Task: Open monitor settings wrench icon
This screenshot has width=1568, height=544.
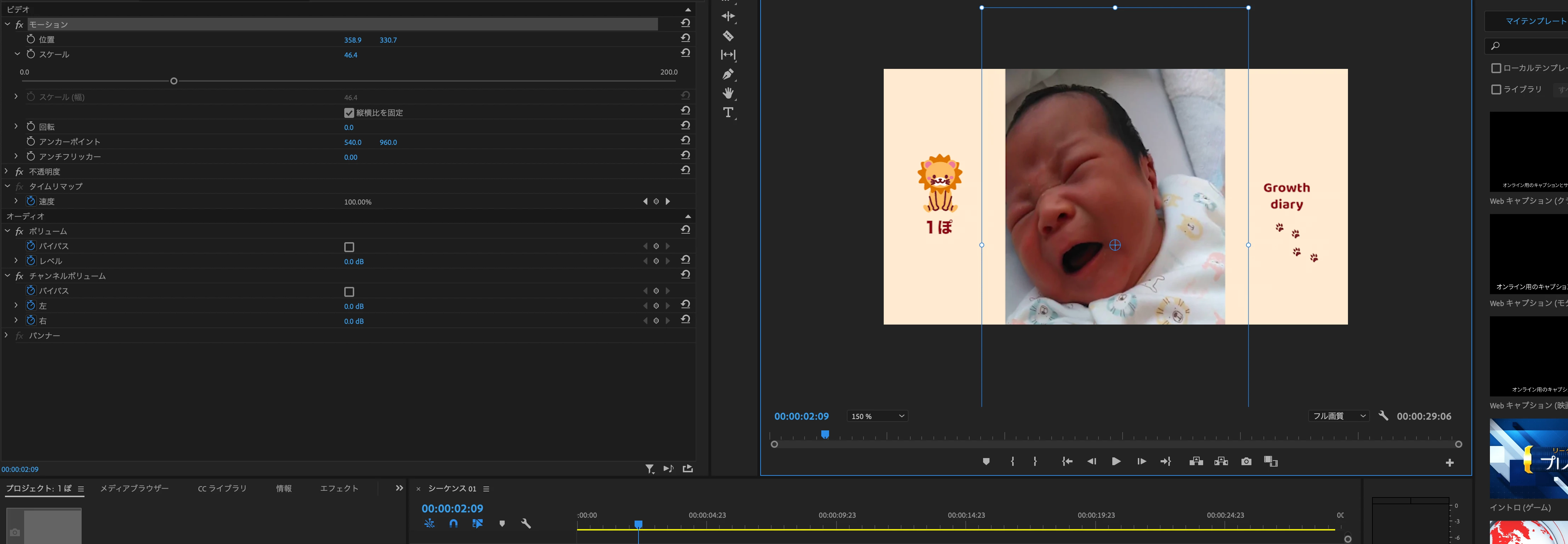Action: coord(1383,416)
